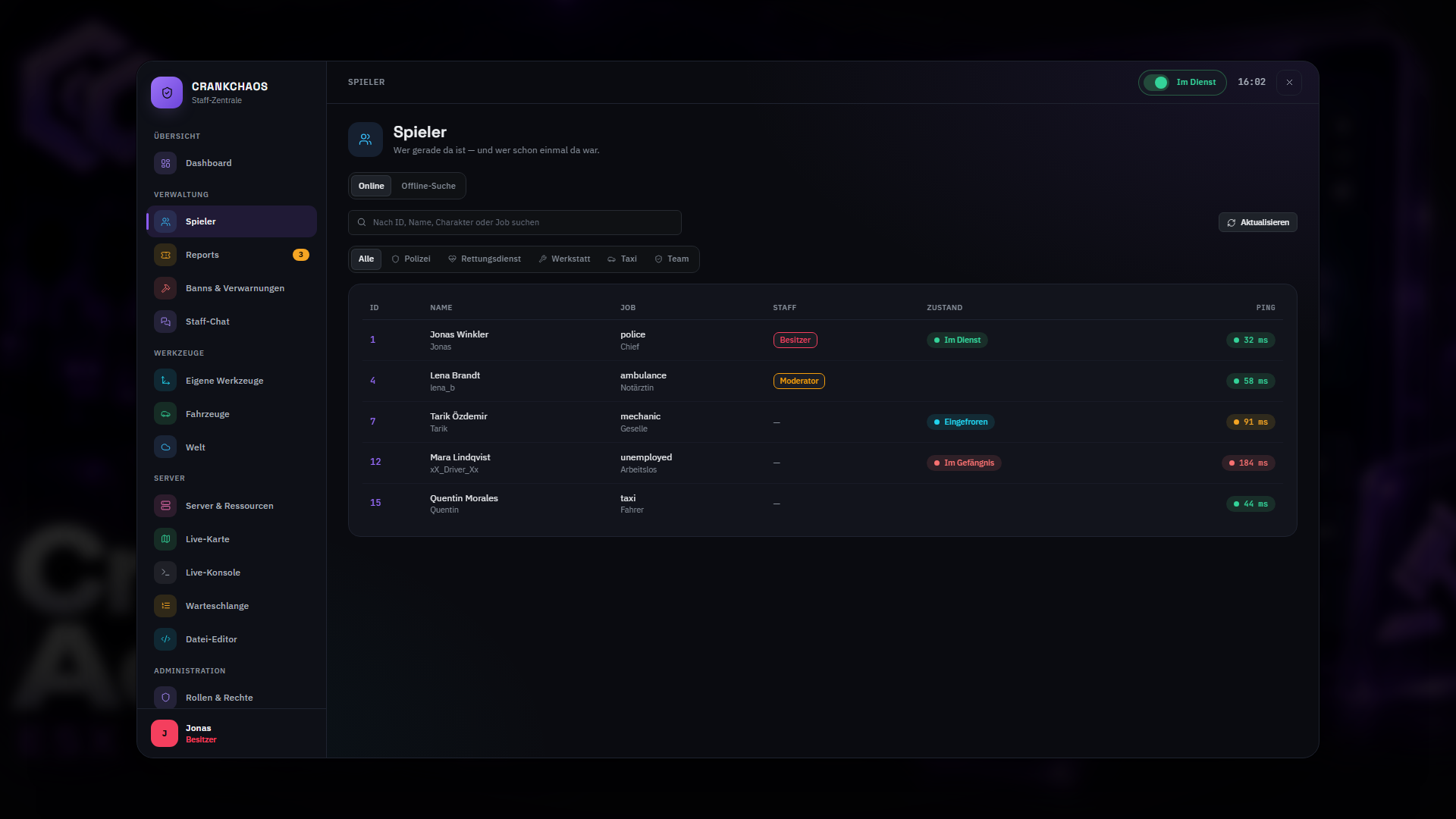This screenshot has height=819, width=1456.
Task: Click the Welt cloud icon
Action: [x=165, y=447]
